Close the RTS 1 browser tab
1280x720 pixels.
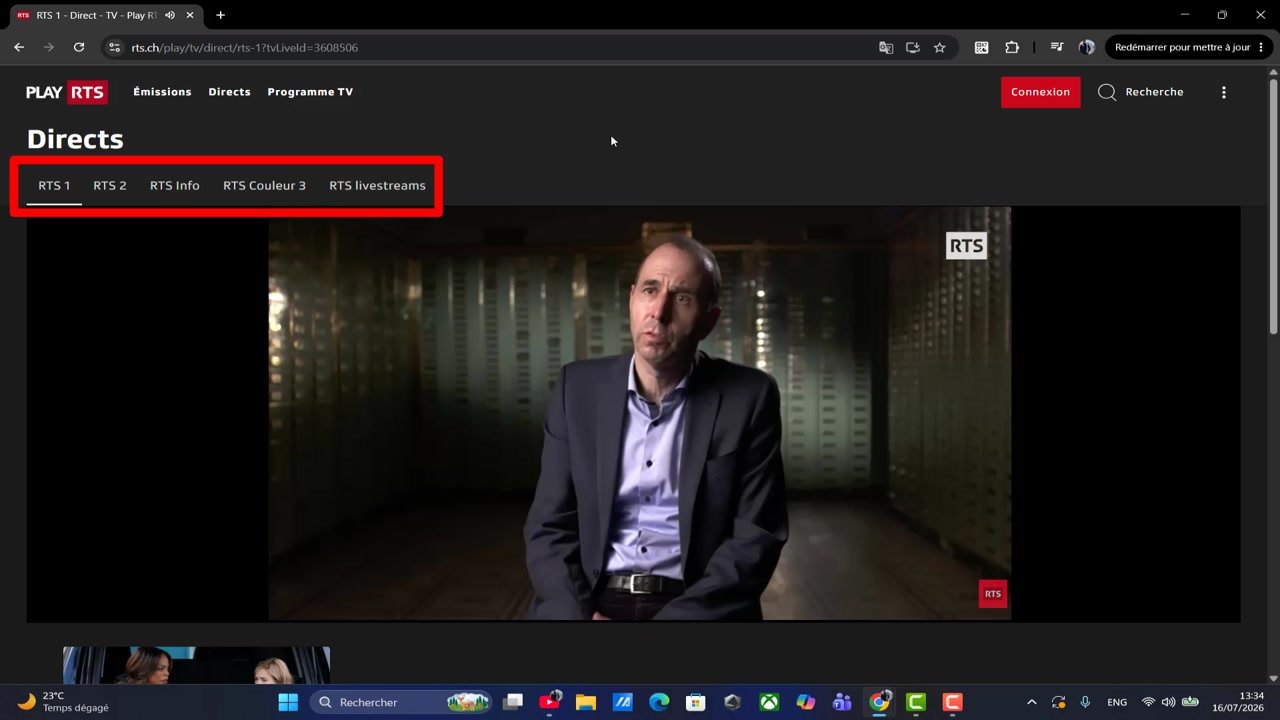point(190,15)
